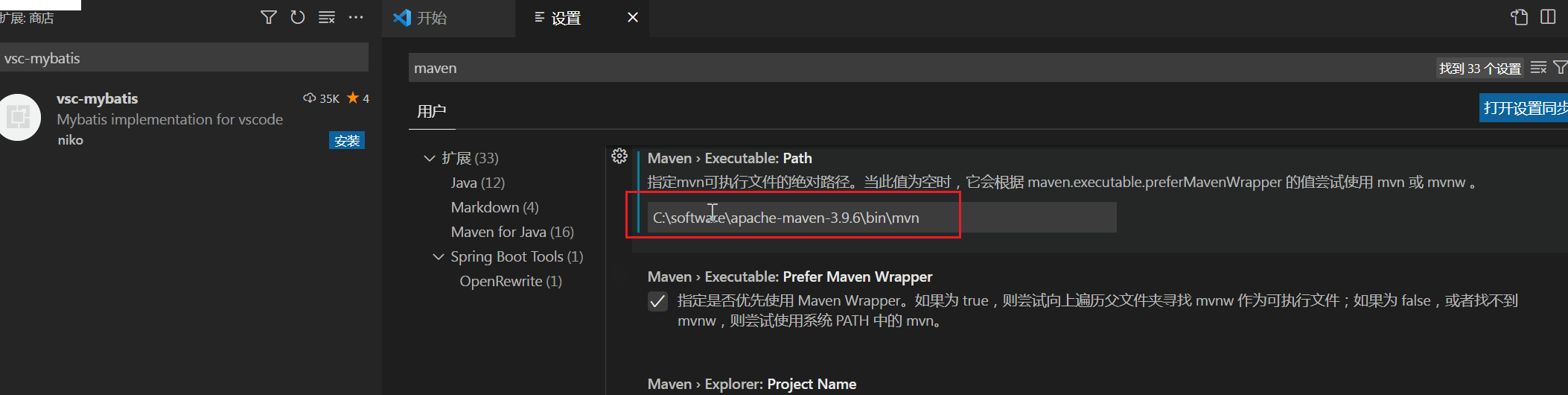
Task: Open the extensions filter icon
Action: pos(269,17)
